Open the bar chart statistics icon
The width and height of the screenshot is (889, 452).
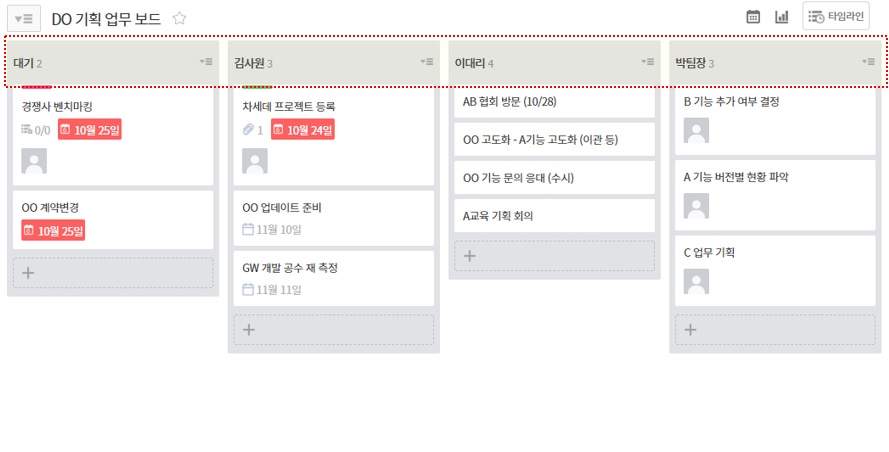(x=782, y=17)
